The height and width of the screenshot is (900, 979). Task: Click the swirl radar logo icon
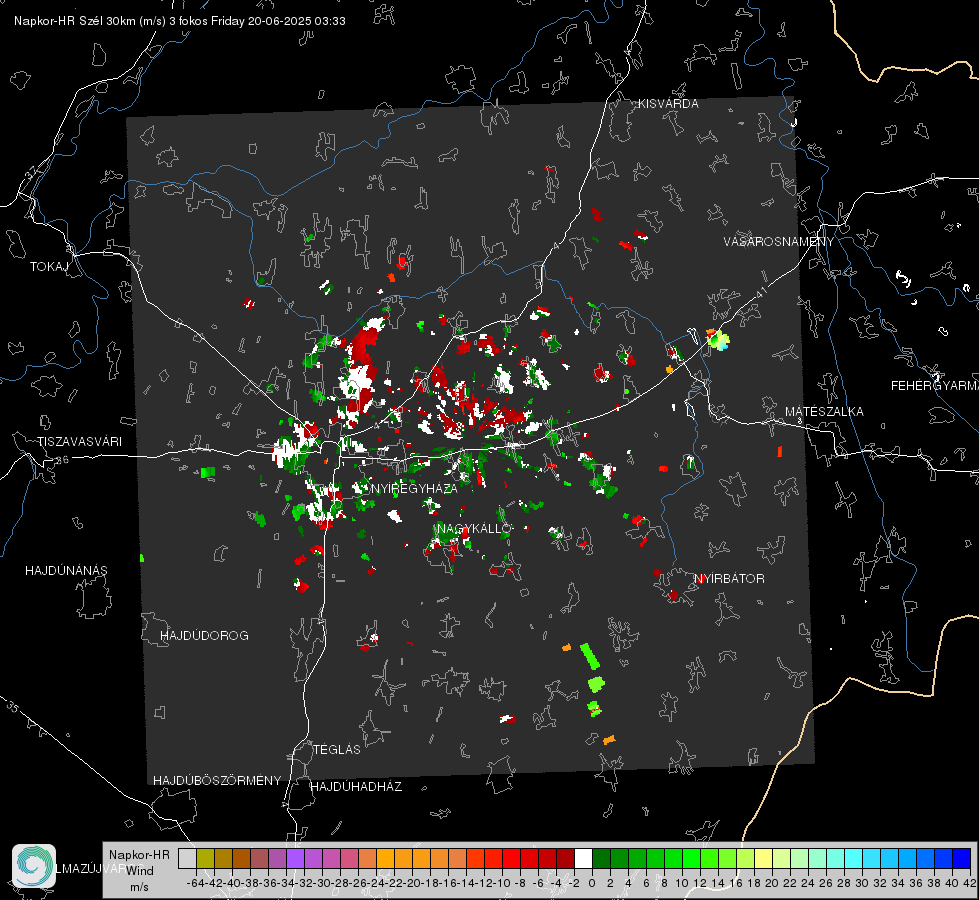(x=34, y=866)
